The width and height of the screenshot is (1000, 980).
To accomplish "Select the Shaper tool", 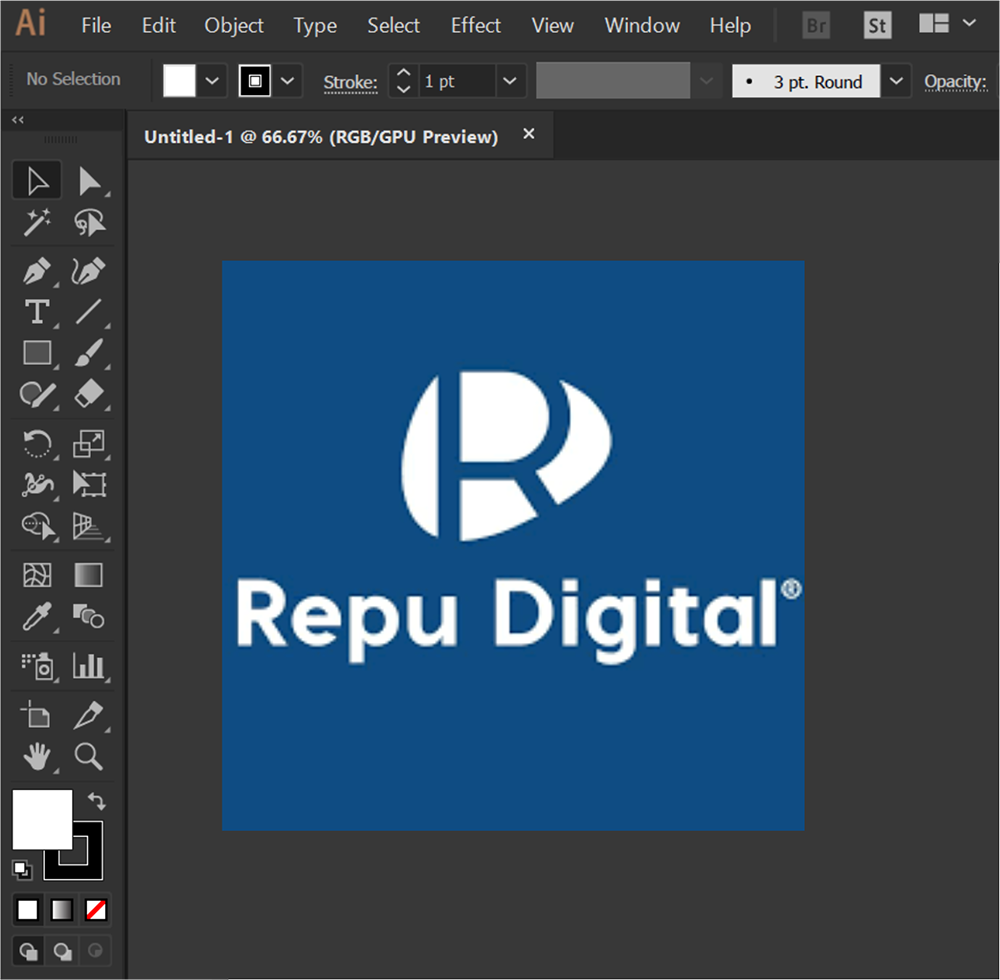I will [37, 394].
